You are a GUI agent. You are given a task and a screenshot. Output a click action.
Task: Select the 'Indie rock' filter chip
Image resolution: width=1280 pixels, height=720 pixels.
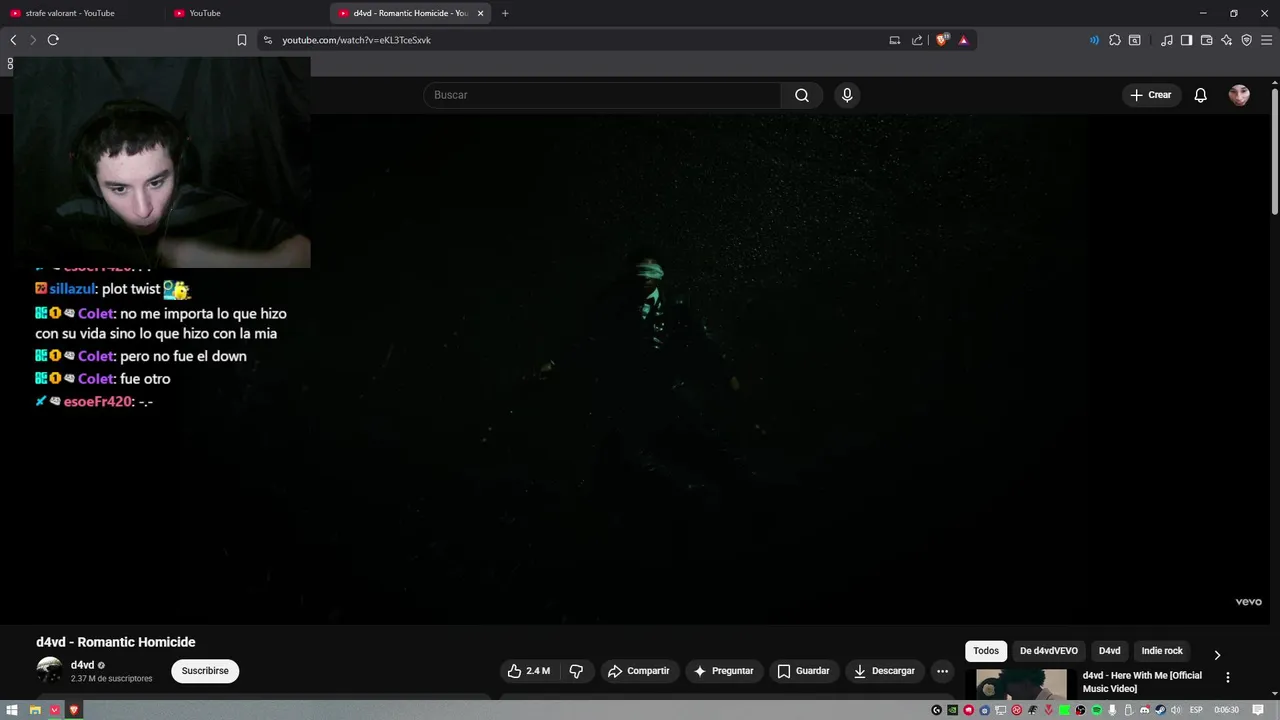click(1162, 651)
